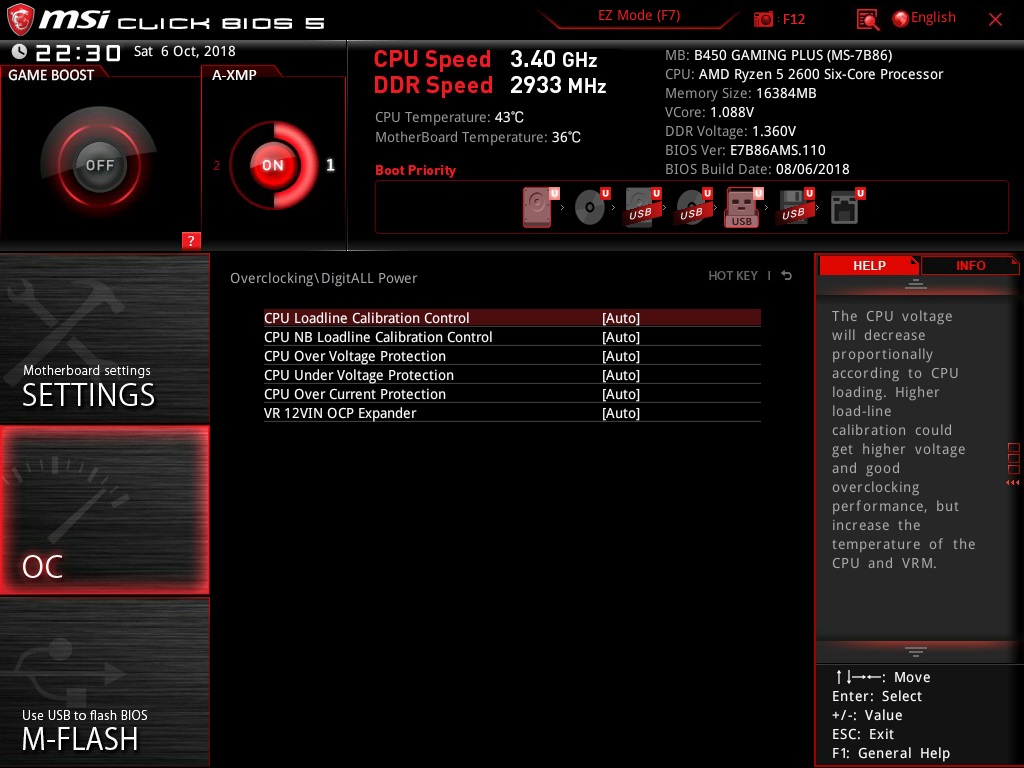Open the M-FLASH section
The height and width of the screenshot is (768, 1024).
104,681
